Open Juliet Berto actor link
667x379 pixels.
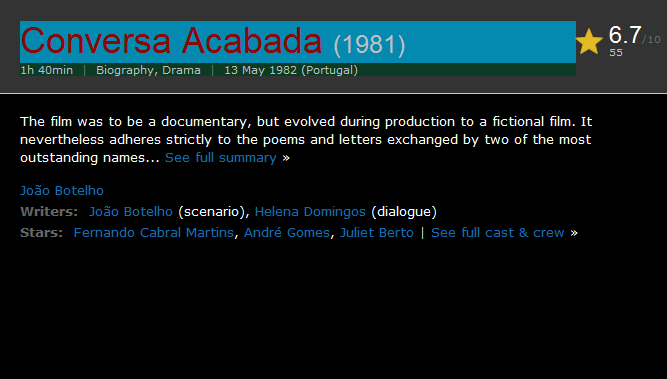point(376,233)
